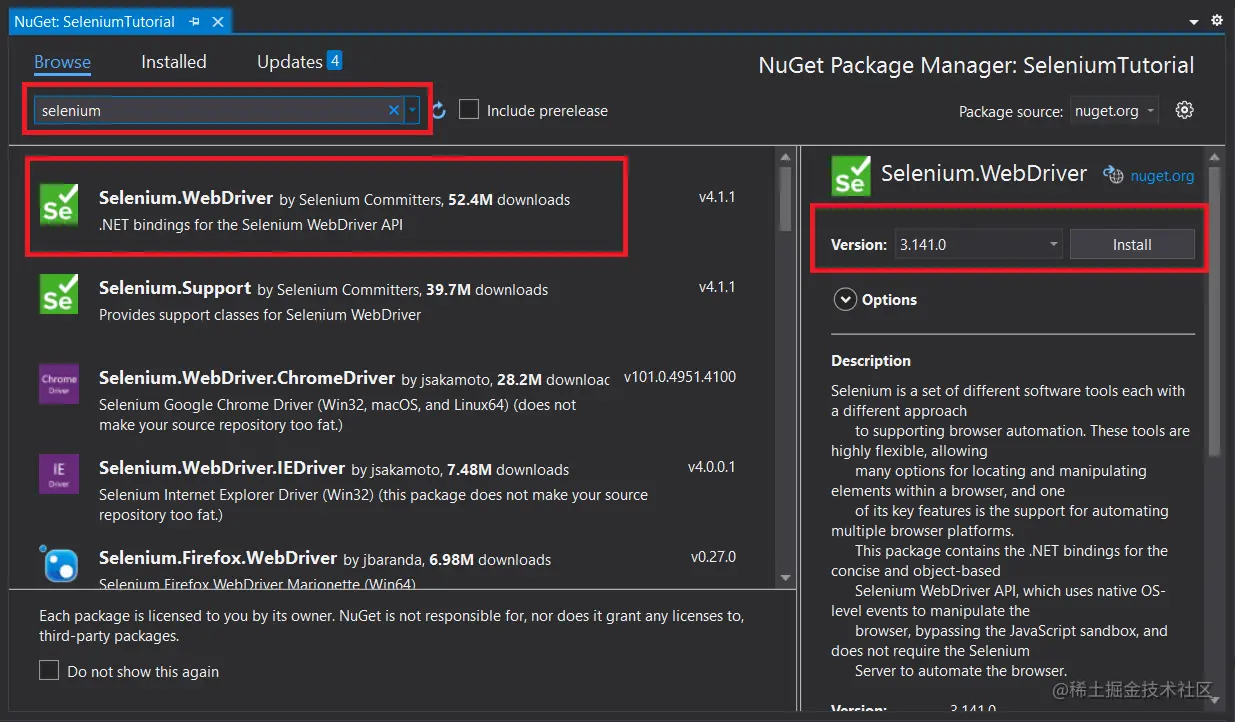Refresh the selenium search results

[x=438, y=111]
